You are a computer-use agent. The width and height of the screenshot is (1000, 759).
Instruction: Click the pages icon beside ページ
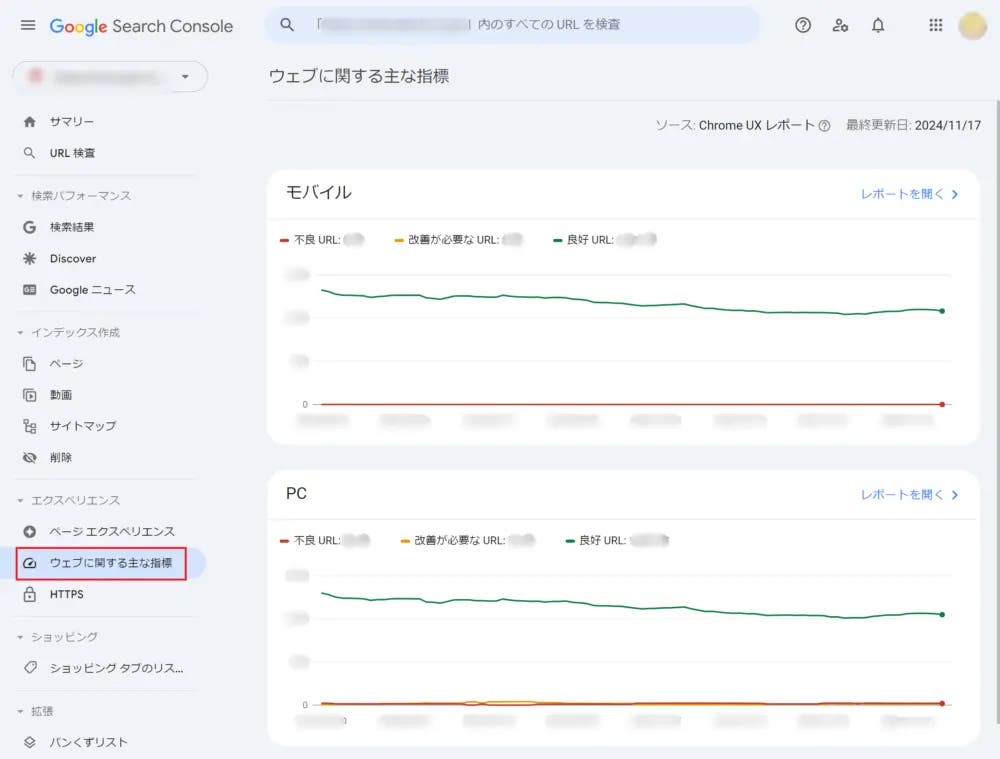pyautogui.click(x=29, y=364)
